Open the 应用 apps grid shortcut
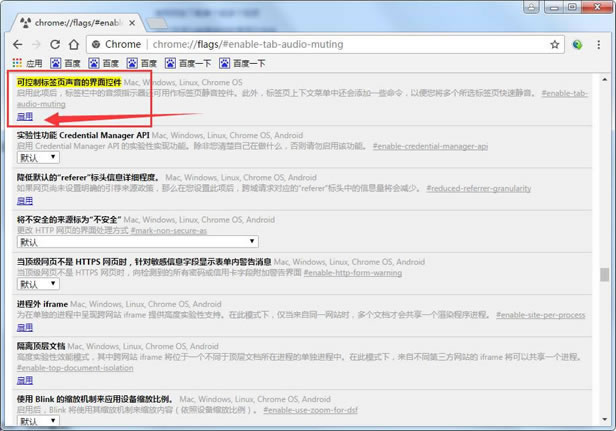616x431 pixels. pos(27,63)
